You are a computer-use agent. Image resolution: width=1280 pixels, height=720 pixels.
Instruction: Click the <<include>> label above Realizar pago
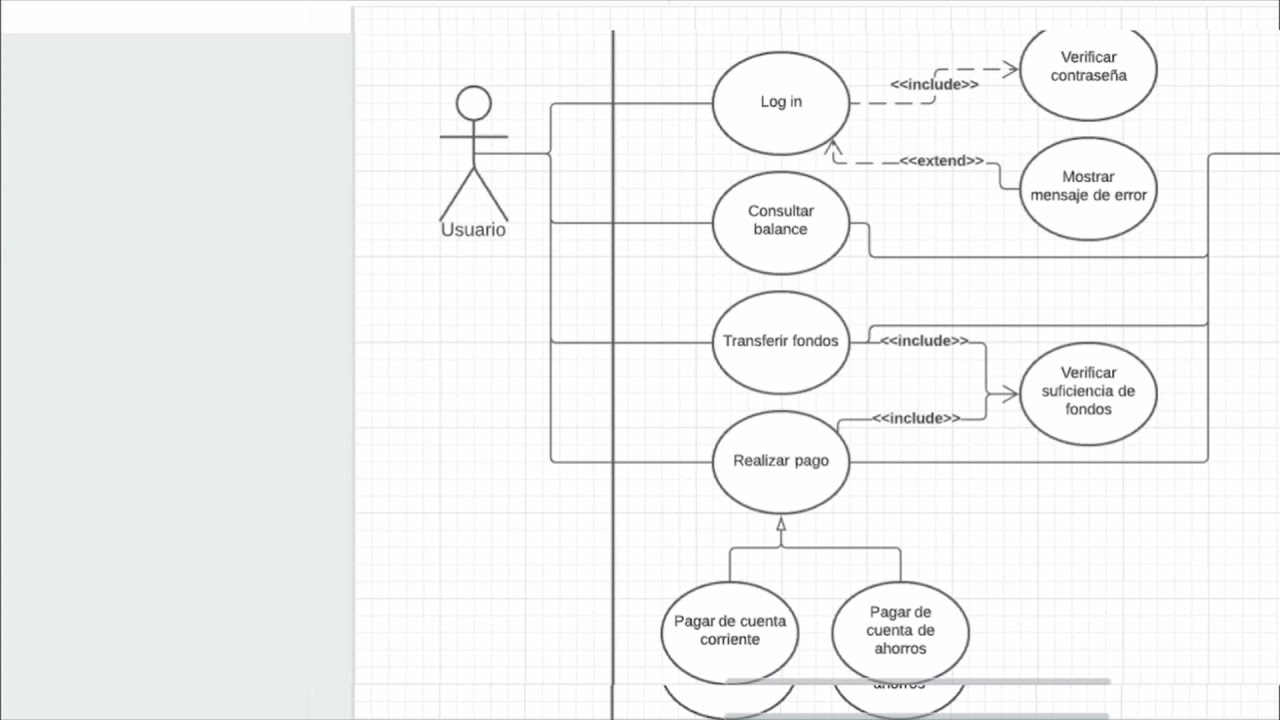click(x=916, y=418)
